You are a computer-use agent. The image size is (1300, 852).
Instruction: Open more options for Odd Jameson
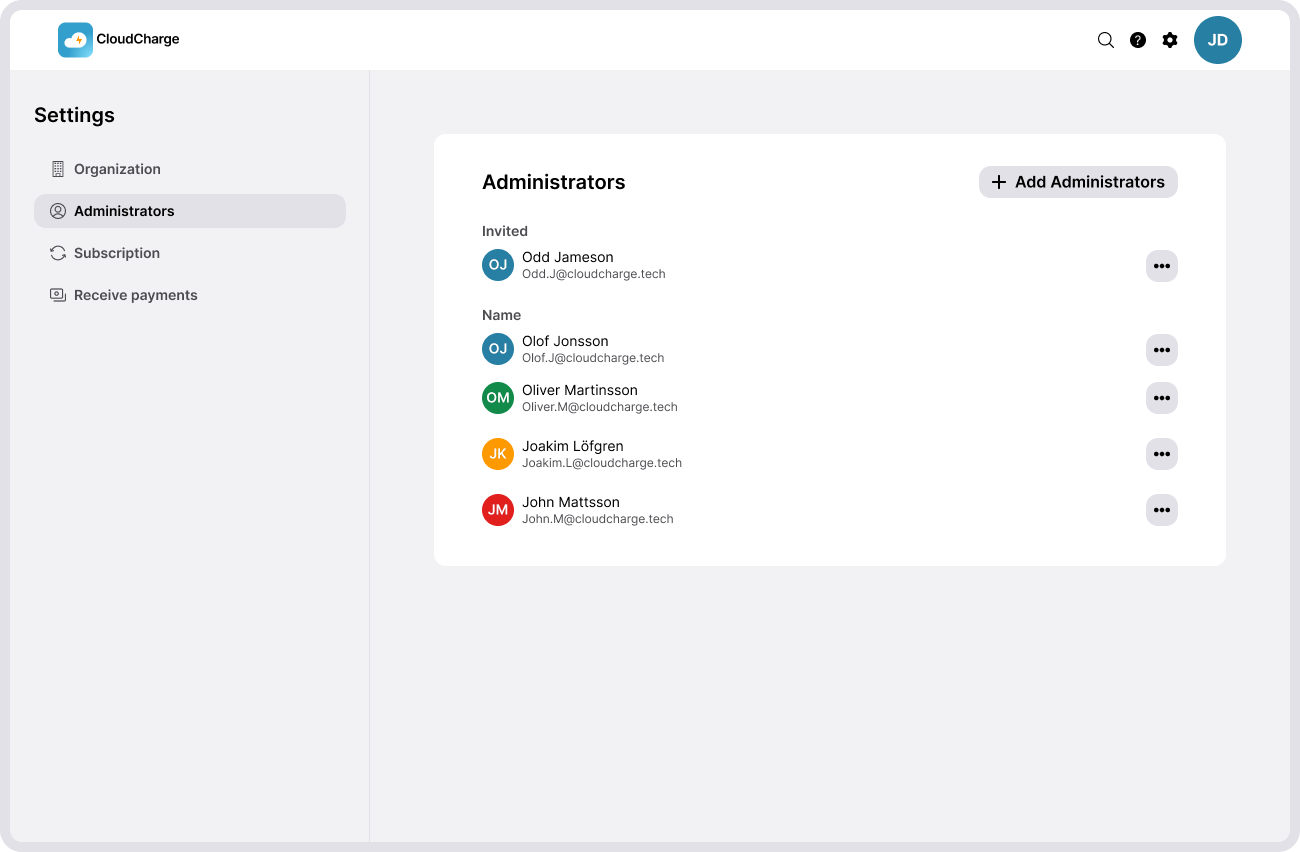click(x=1162, y=266)
